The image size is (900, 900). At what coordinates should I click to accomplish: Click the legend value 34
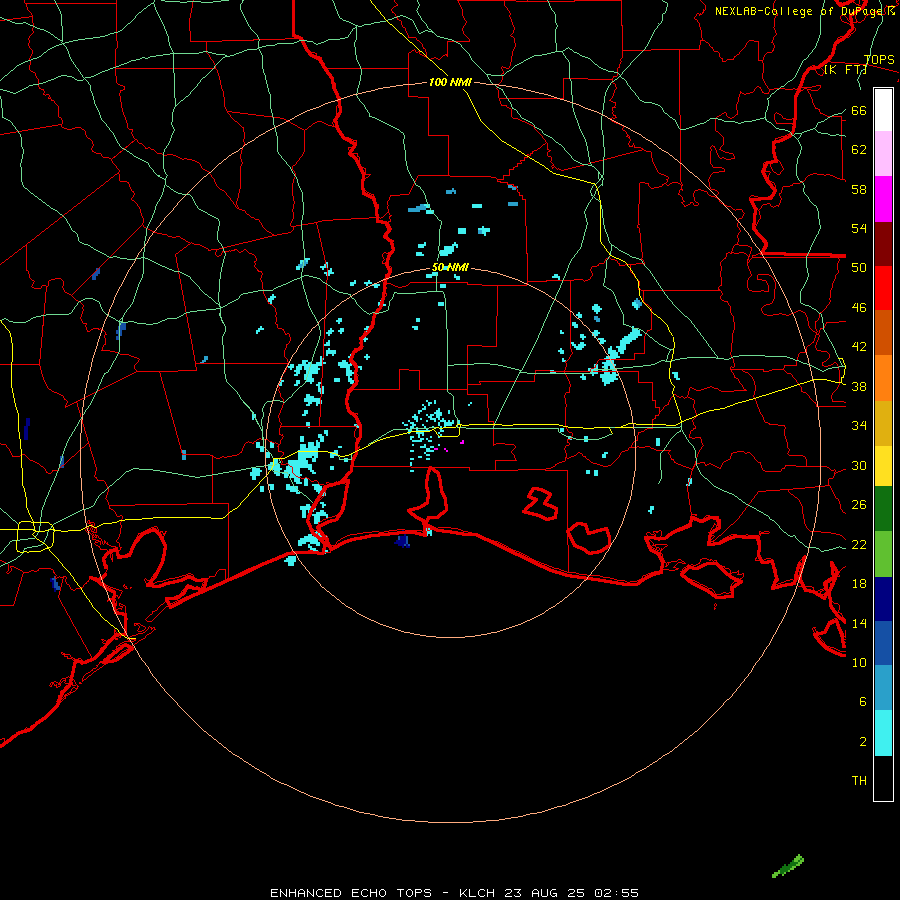coord(859,425)
